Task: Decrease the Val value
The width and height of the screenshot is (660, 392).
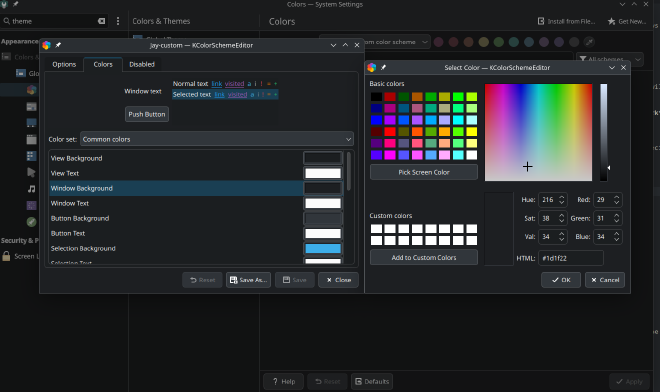Action: [562, 240]
